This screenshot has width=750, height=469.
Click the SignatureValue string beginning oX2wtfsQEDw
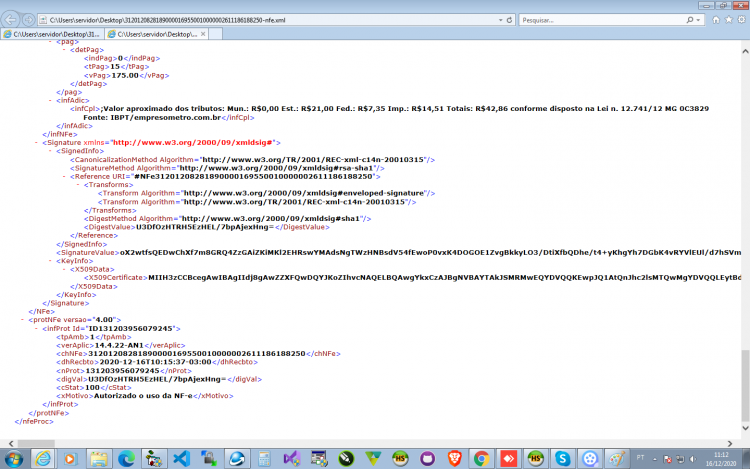click(430, 252)
